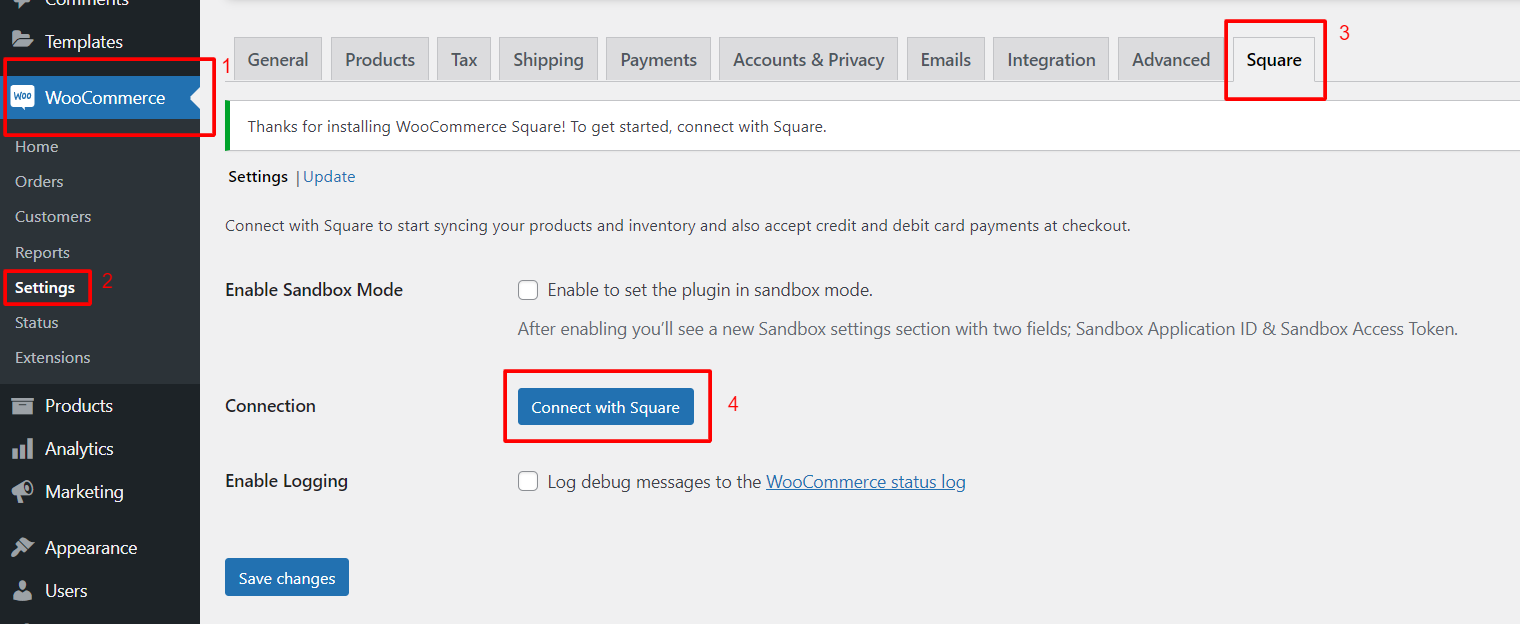Open the Marketing menu label

(84, 492)
